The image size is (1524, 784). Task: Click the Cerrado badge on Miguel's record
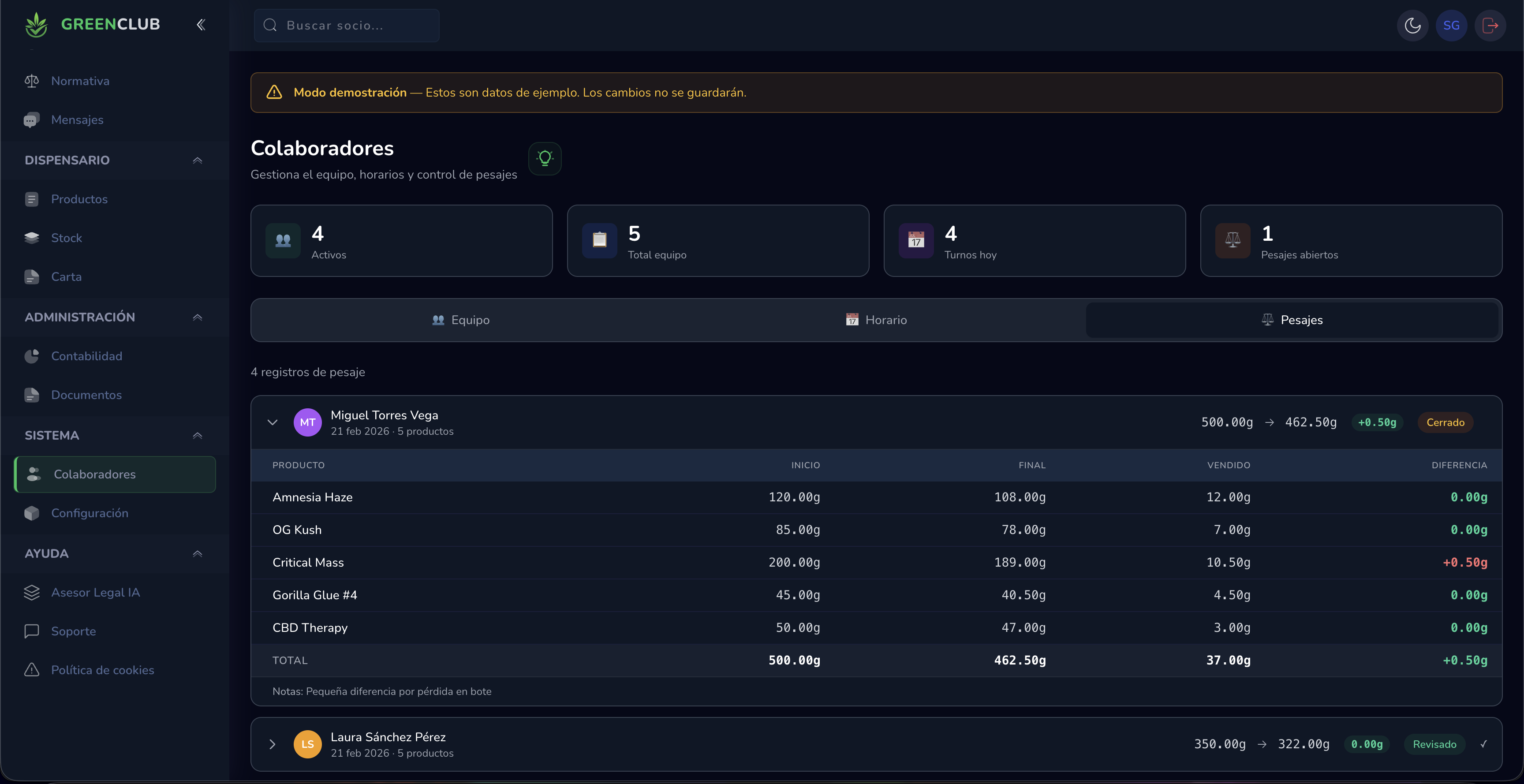[1446, 422]
